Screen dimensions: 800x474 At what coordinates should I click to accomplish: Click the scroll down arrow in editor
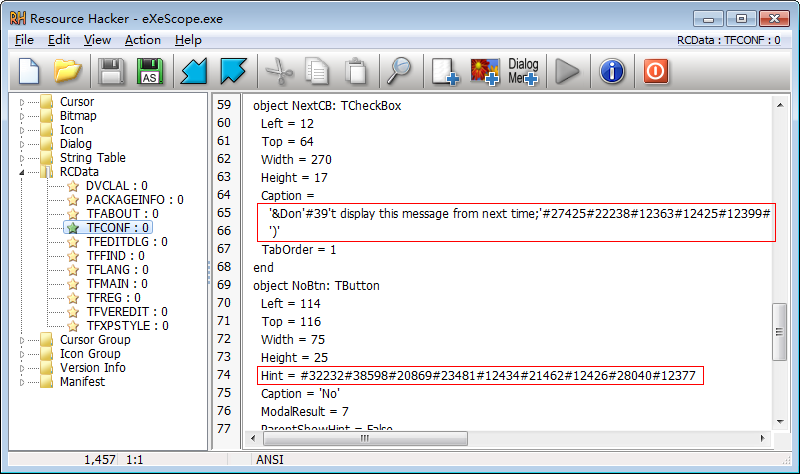point(780,421)
